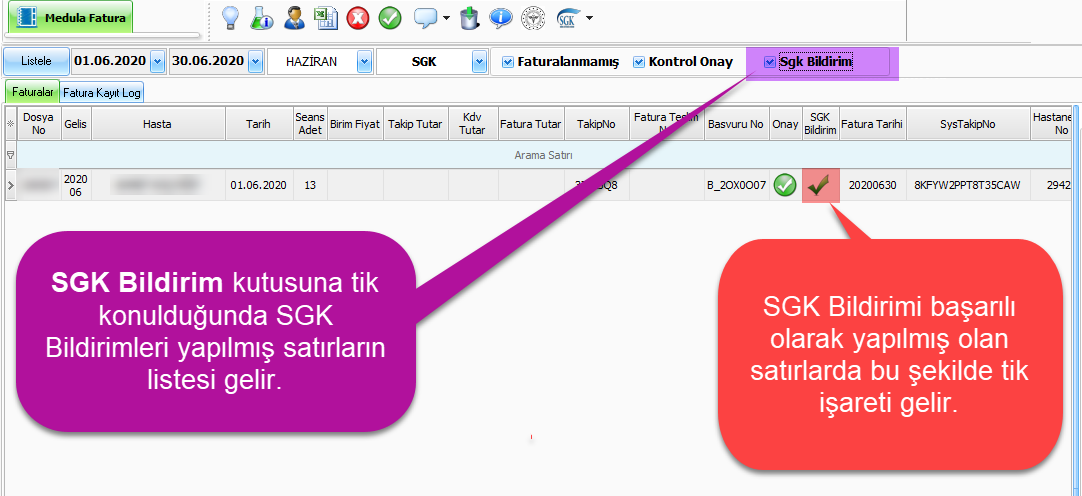Select the B_2OX0O07 Basvuru No cell
Screen dimensions: 1082x496
tap(737, 185)
